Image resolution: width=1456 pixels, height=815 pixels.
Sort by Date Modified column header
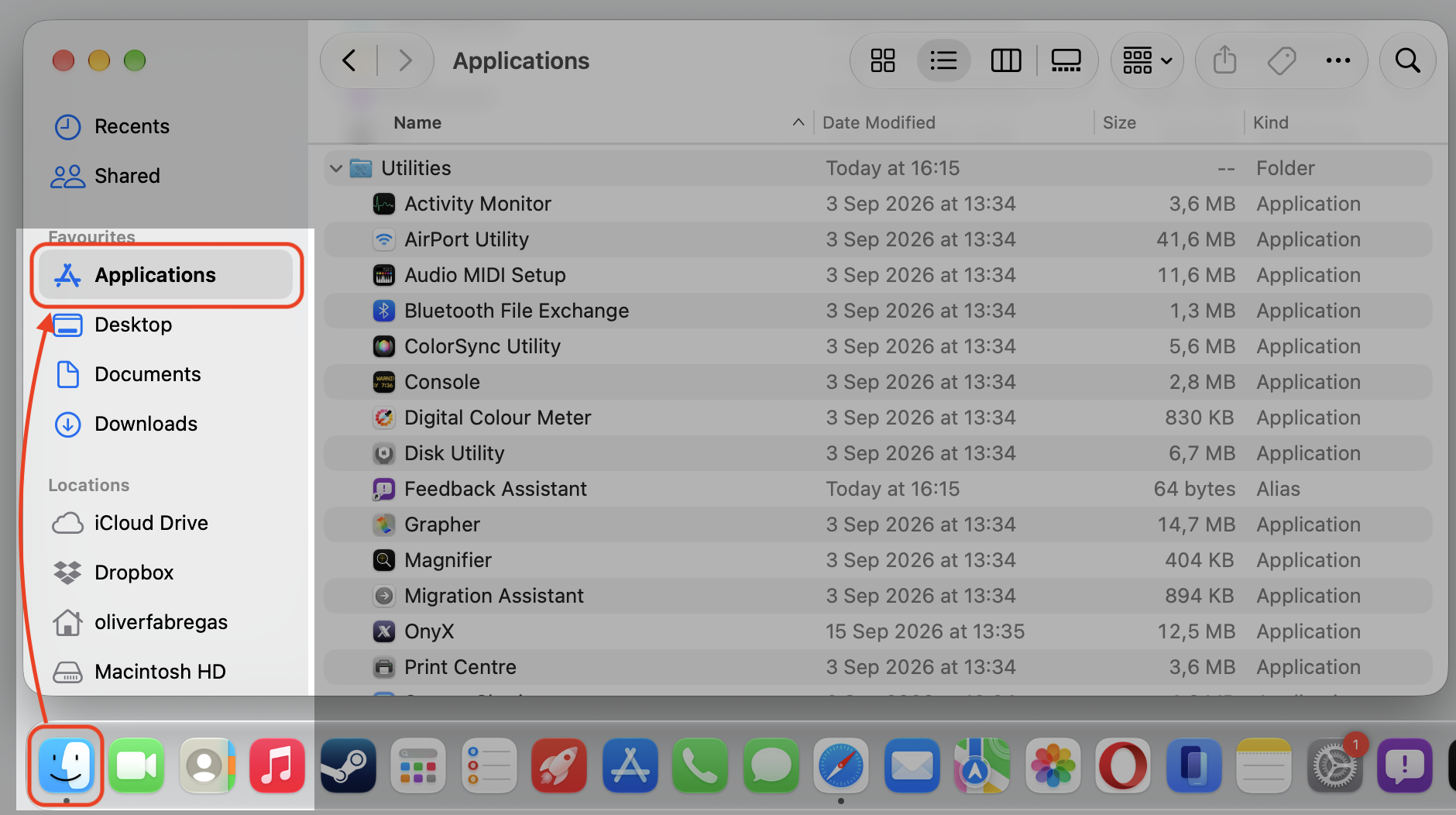(x=879, y=122)
